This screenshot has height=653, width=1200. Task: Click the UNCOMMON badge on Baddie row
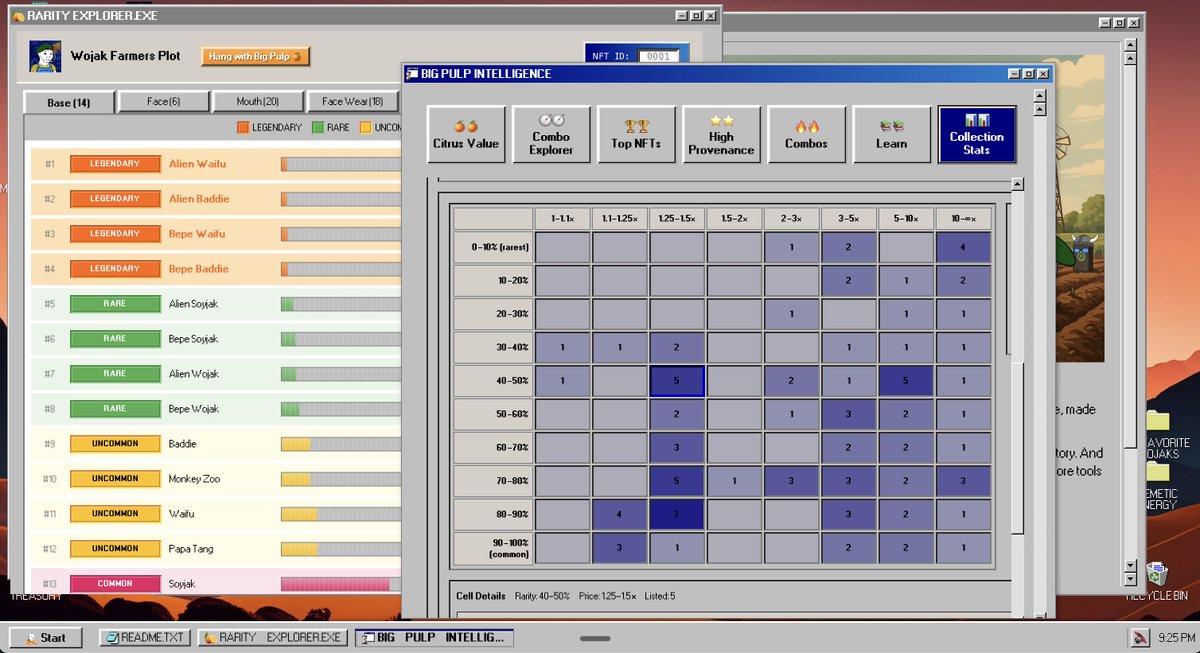point(115,444)
